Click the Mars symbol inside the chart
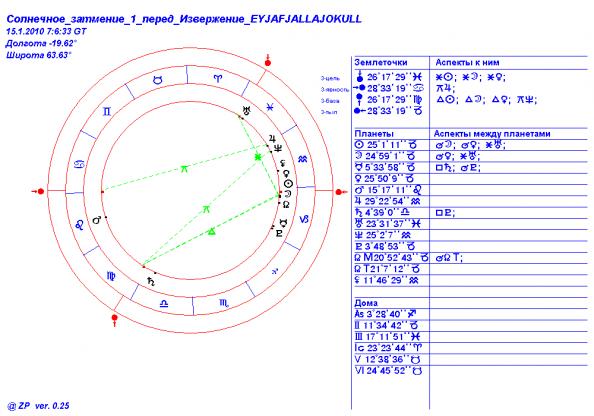This screenshot has height=416, width=594. (x=97, y=219)
